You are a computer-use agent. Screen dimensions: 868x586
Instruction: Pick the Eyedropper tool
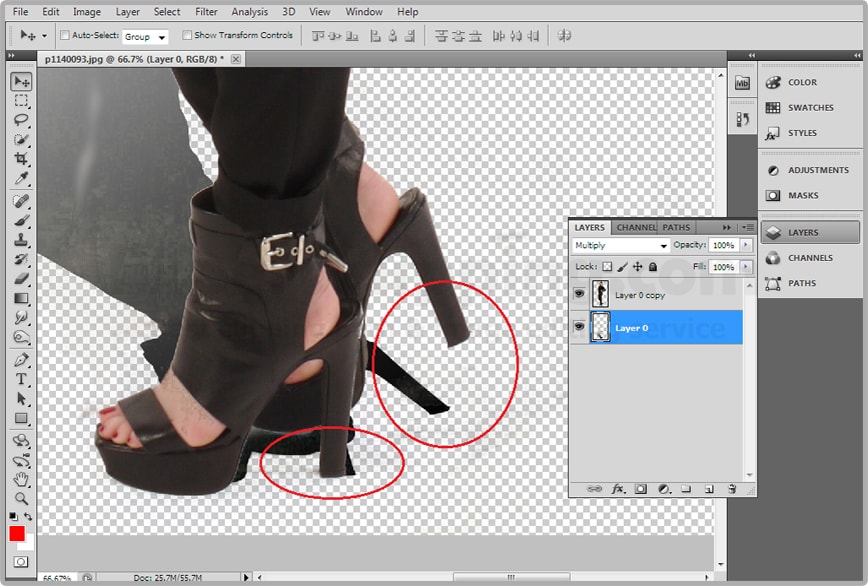point(21,179)
